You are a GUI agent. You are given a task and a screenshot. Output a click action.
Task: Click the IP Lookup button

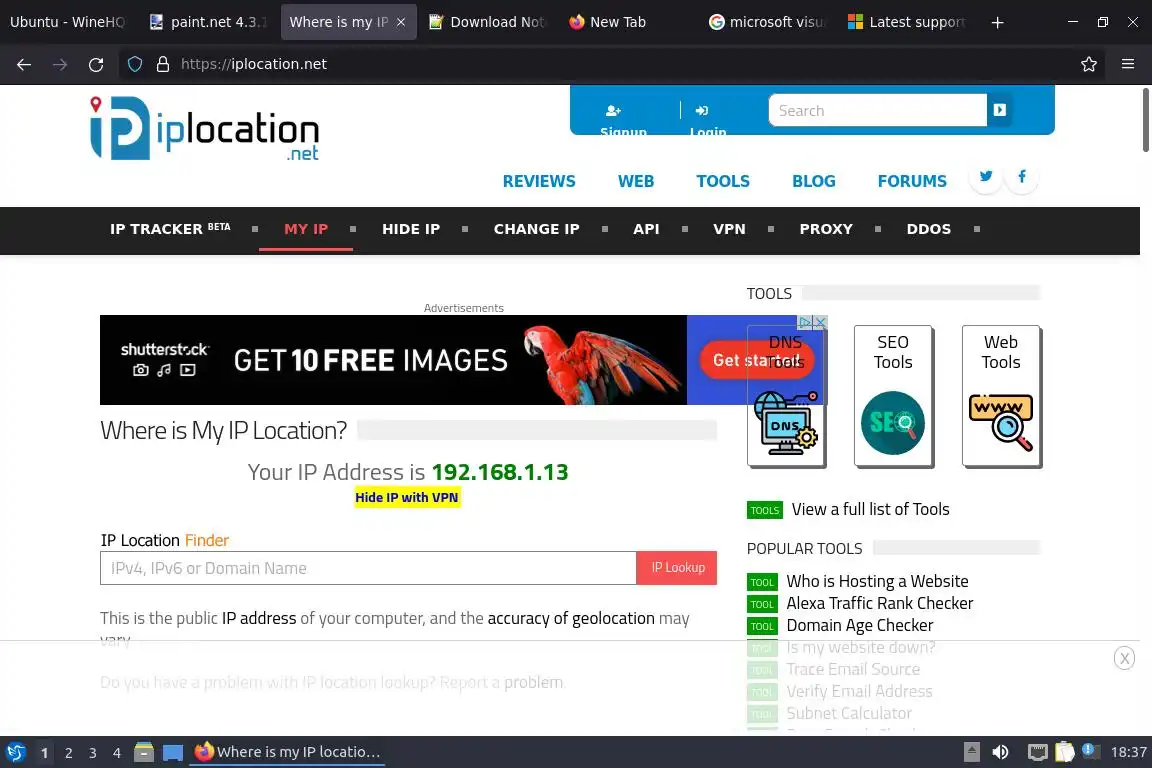click(677, 568)
